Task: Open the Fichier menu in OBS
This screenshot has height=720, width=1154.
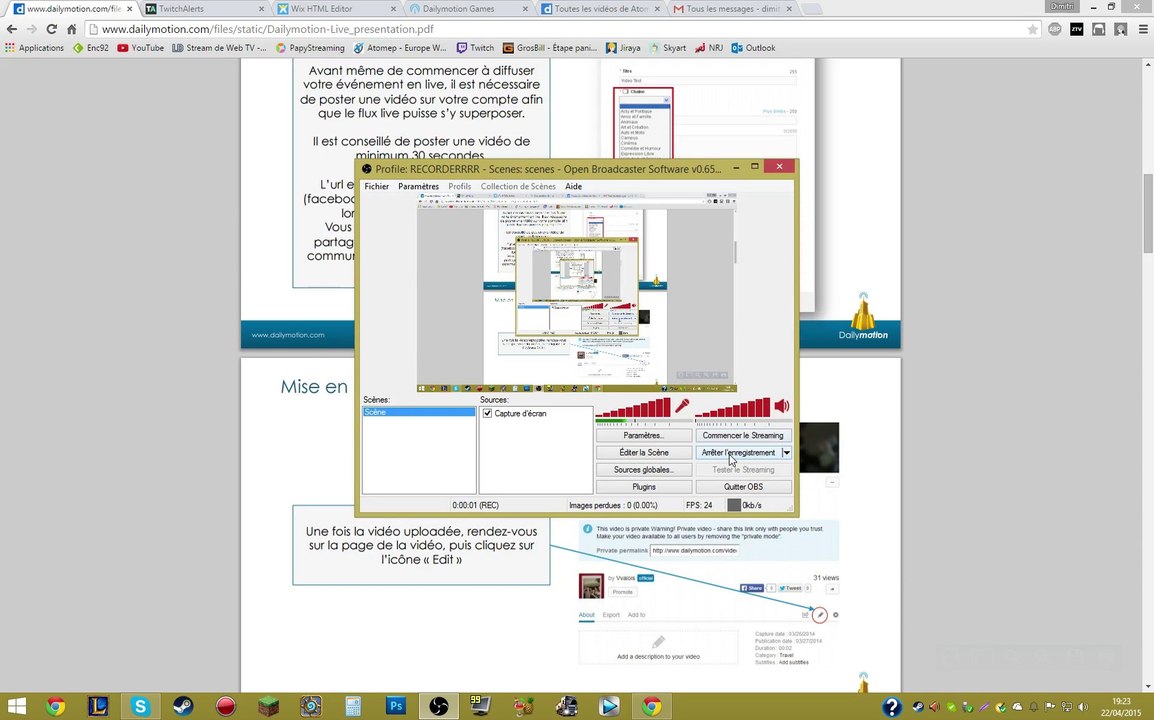Action: point(376,186)
